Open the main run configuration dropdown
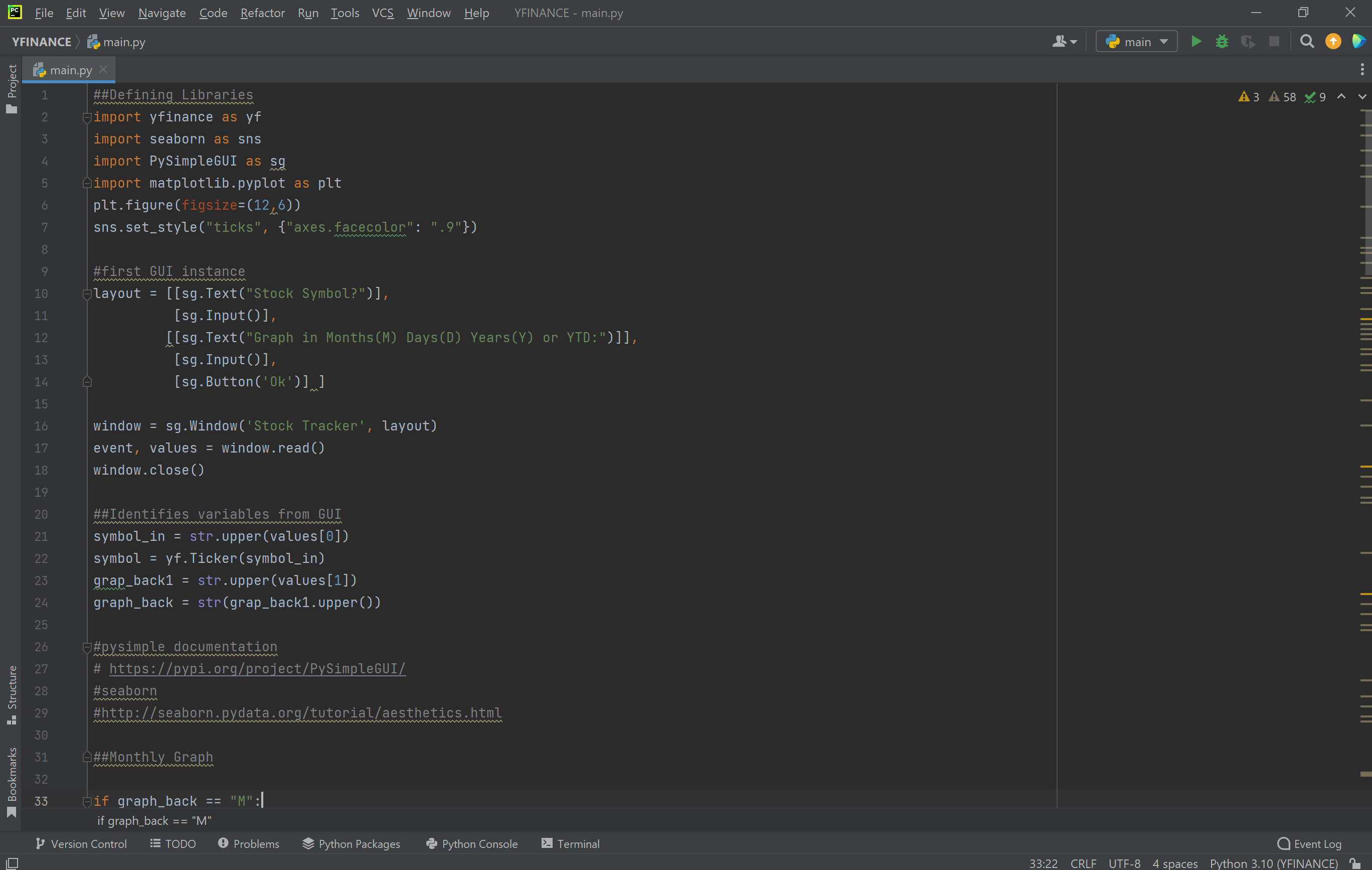 (x=1136, y=41)
